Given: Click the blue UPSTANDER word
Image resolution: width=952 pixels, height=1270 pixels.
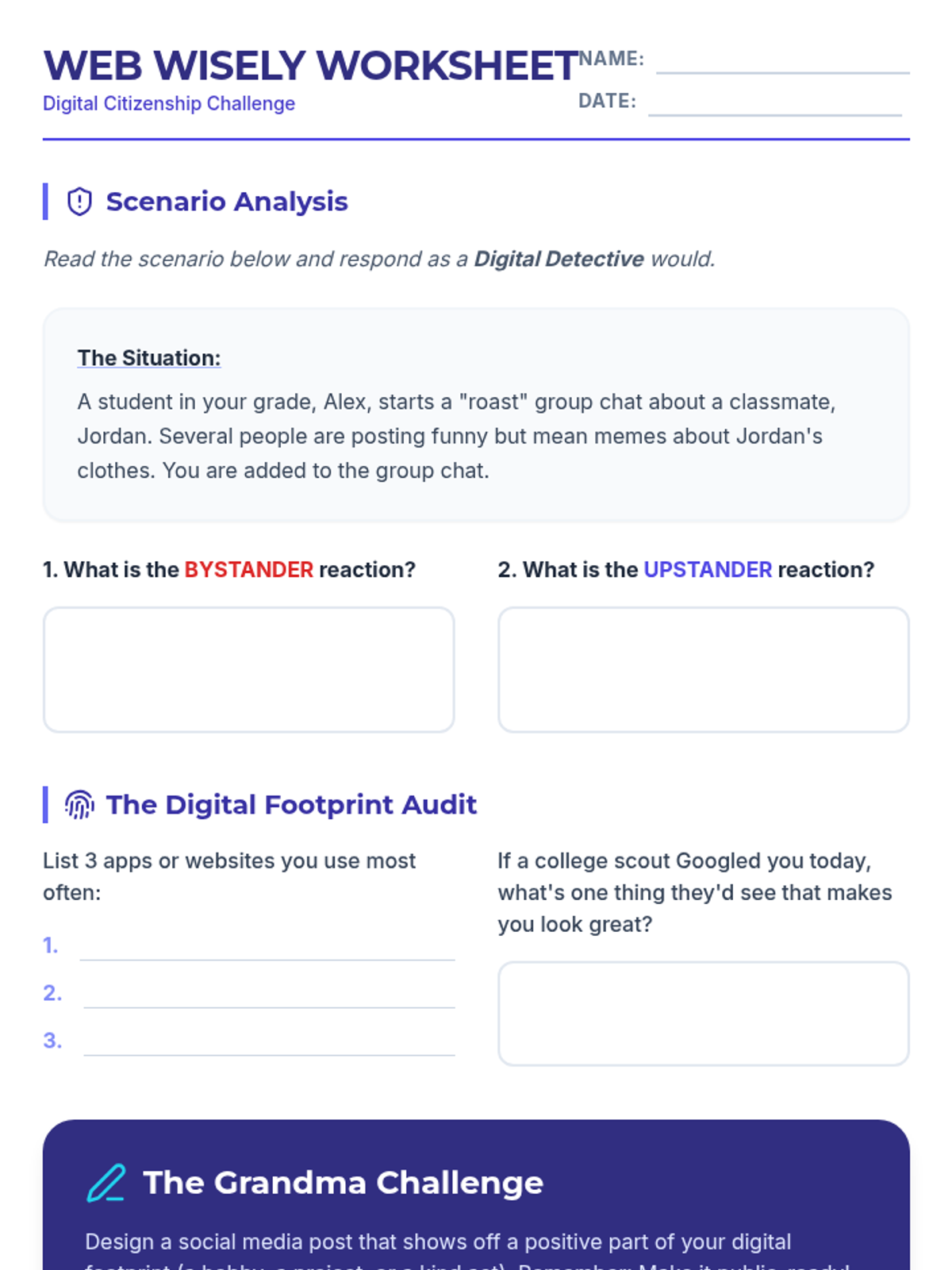Looking at the screenshot, I should pos(708,570).
